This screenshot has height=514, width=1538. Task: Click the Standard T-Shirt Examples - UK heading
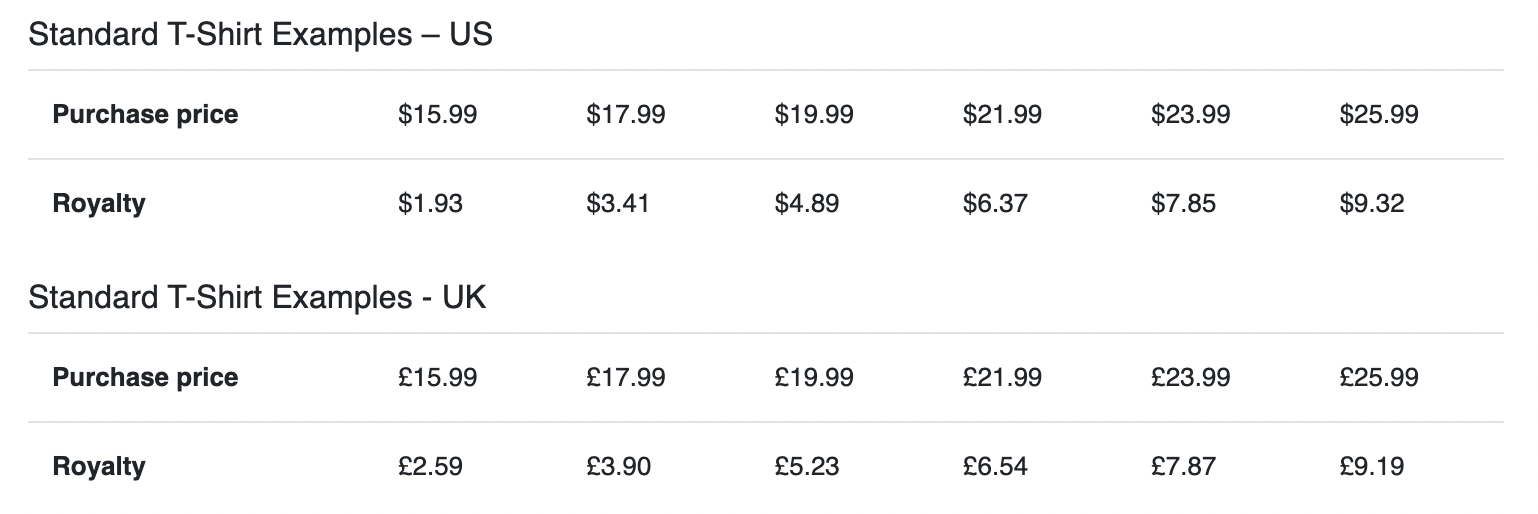coord(257,298)
